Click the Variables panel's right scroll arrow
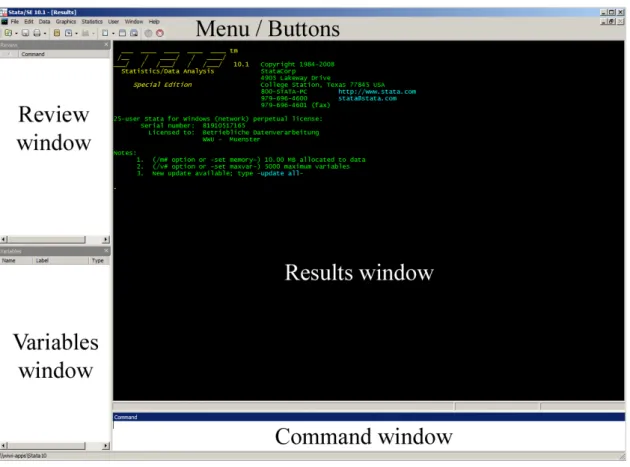This screenshot has width=630, height=467. click(x=106, y=446)
